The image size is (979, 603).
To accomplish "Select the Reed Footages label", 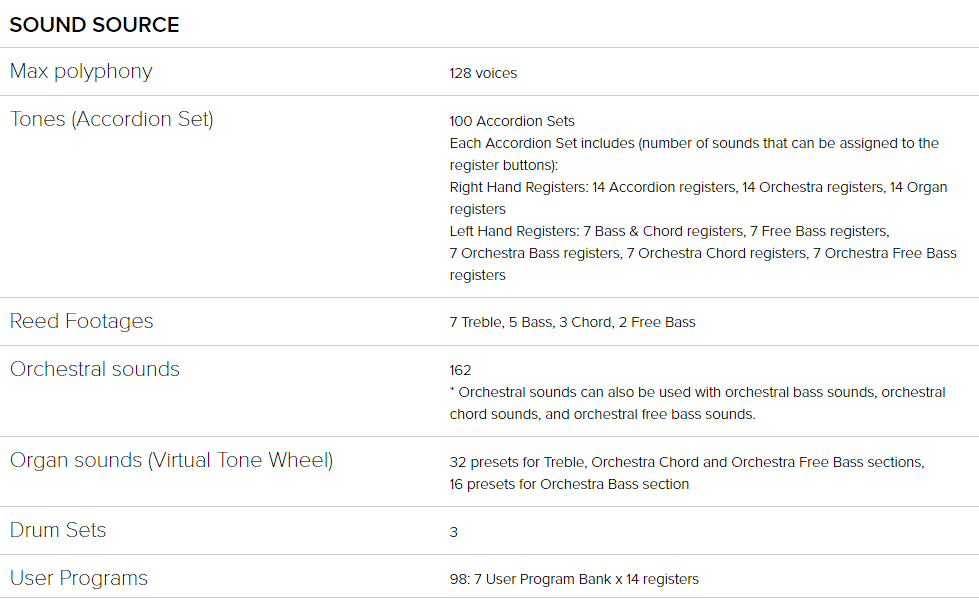I will [x=81, y=321].
